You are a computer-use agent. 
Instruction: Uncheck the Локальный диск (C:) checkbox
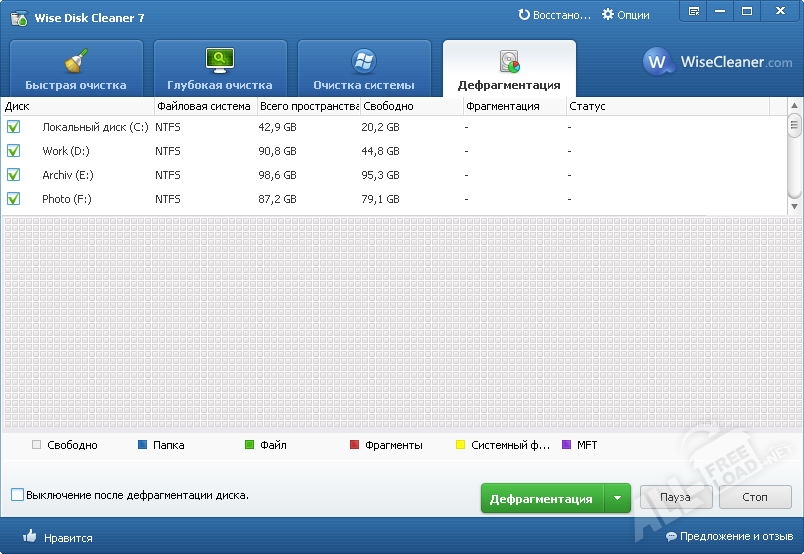(x=14, y=127)
